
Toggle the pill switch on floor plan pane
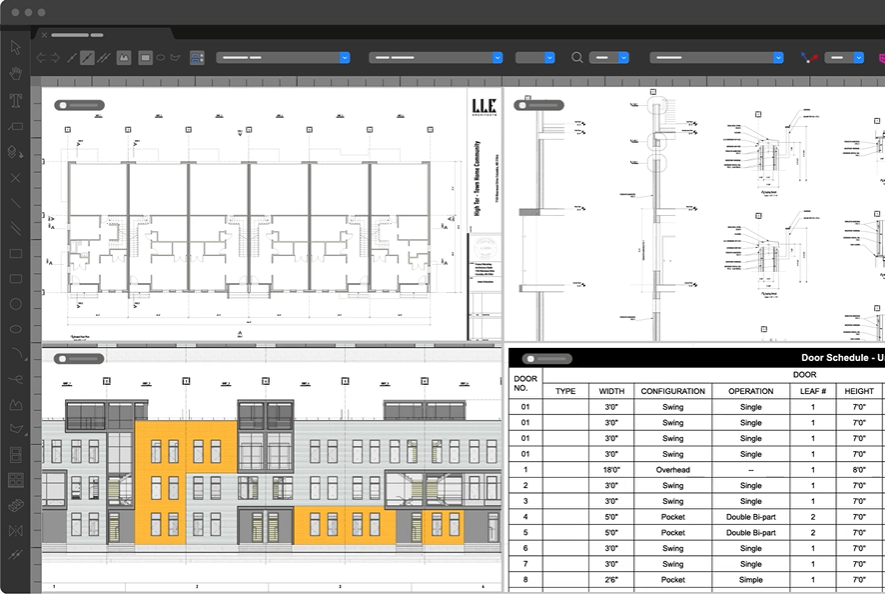[79, 105]
